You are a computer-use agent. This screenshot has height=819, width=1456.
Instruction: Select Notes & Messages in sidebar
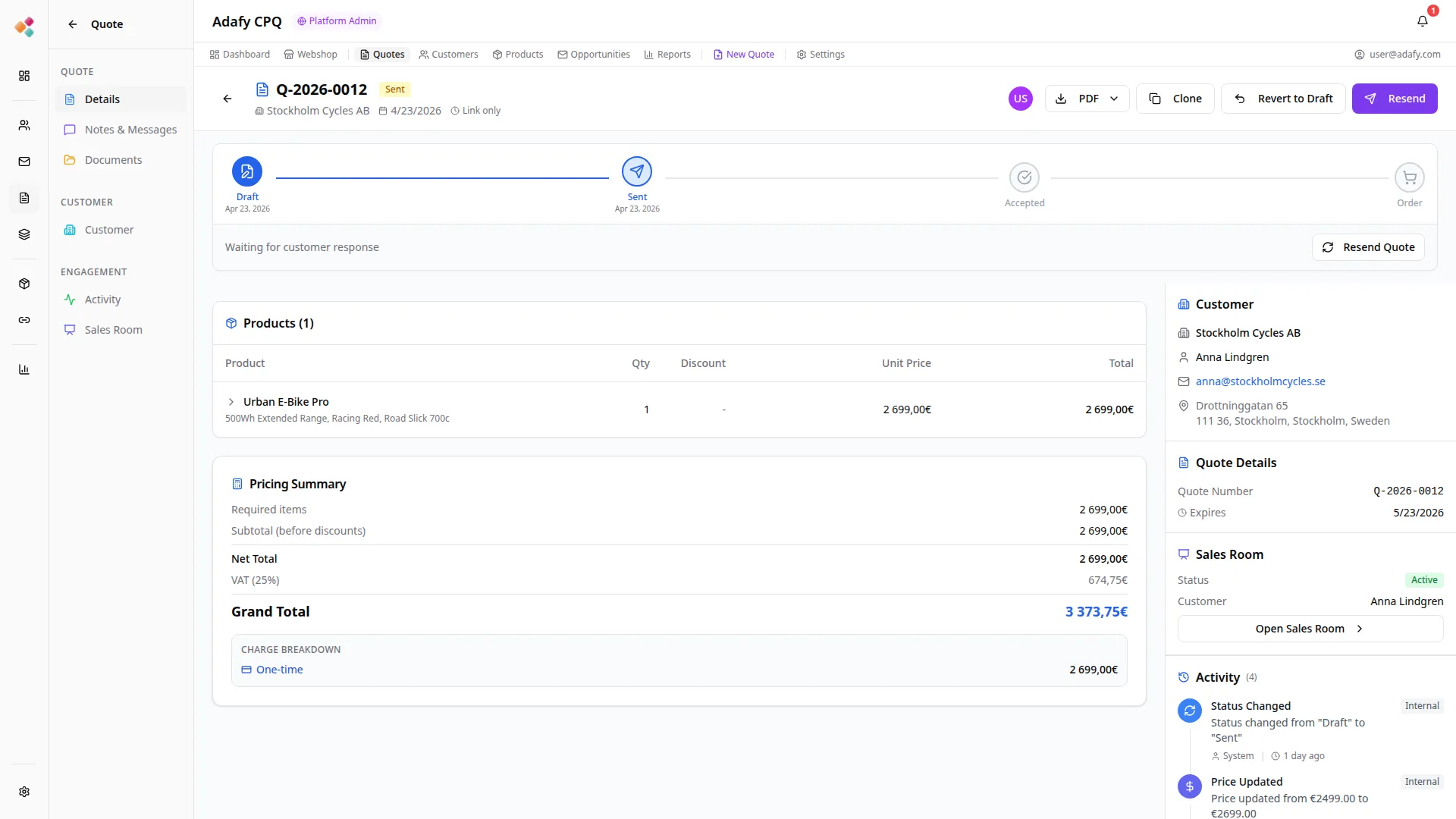(x=130, y=130)
